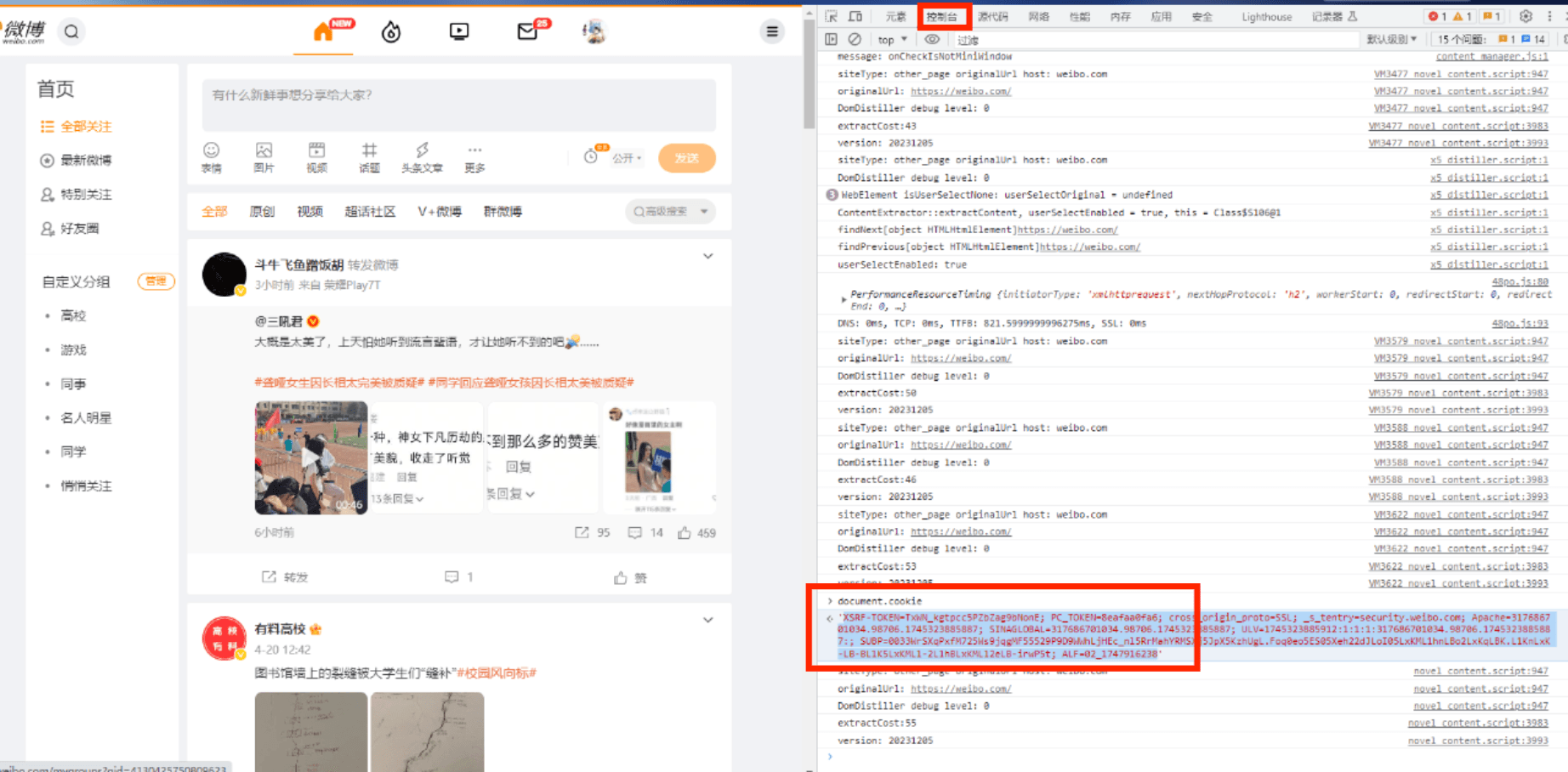Screen dimensions: 1568x772
Task: Write a headline article via 头条文章
Action: pyautogui.click(x=422, y=158)
